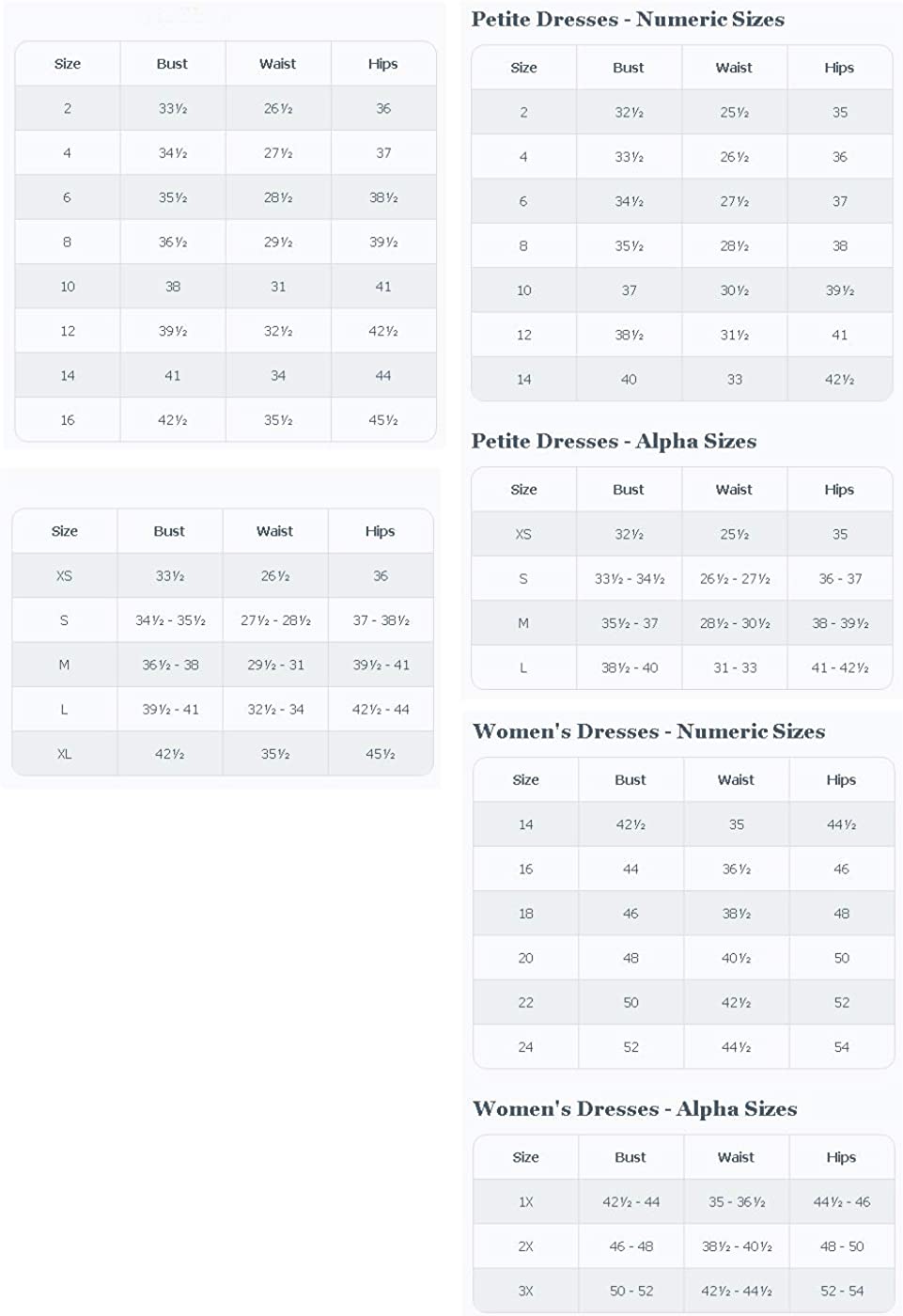The image size is (903, 1316).
Task: Click size 22 in Women's numeric table
Action: (x=525, y=1003)
